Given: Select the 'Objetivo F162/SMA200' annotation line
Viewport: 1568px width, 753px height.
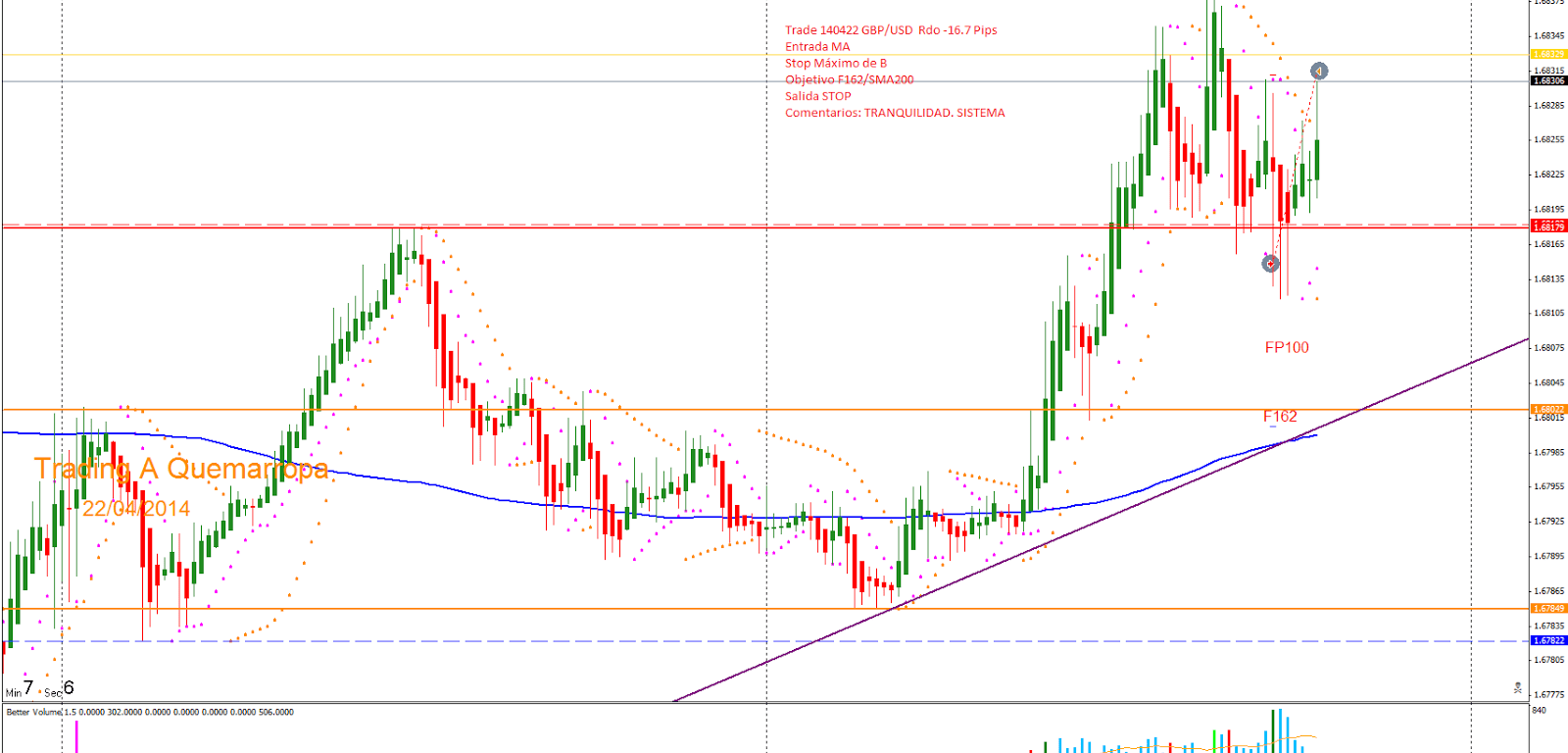Looking at the screenshot, I should [x=849, y=79].
